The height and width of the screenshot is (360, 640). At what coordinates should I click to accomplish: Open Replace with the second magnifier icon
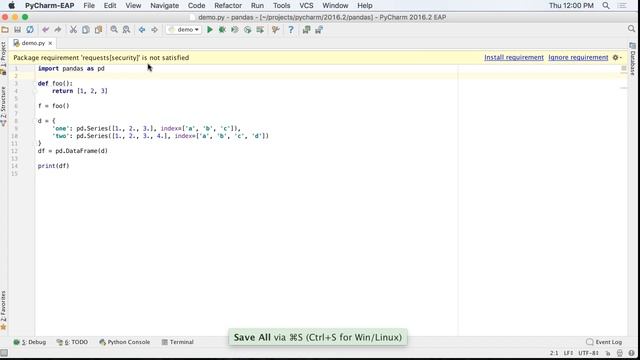(127, 30)
